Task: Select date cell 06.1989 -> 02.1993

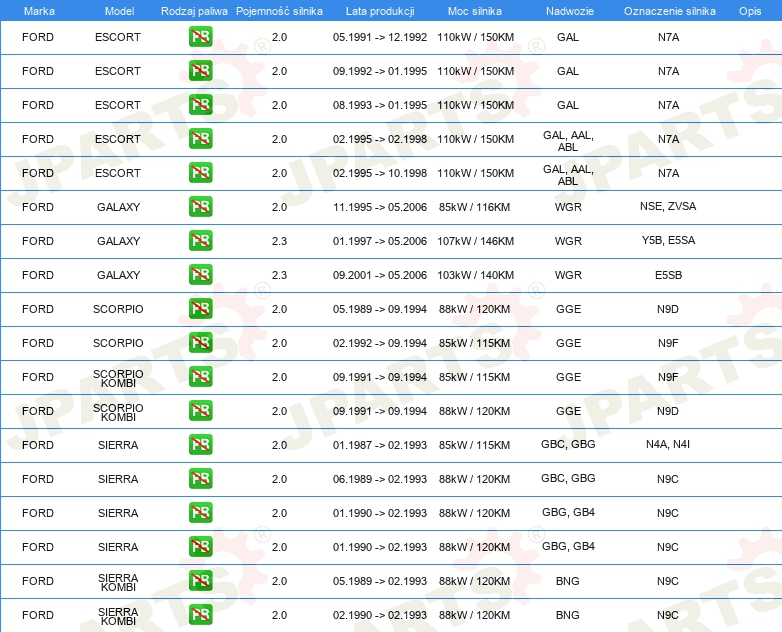Action: (x=380, y=478)
